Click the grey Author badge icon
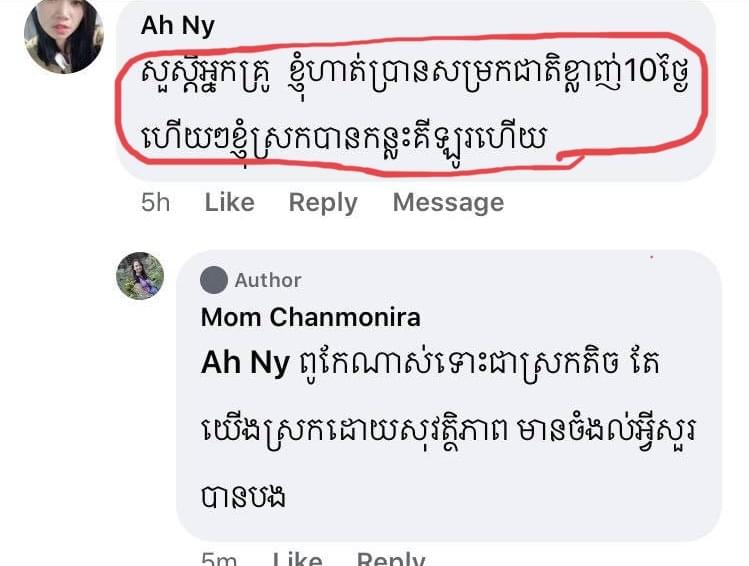 (x=214, y=281)
